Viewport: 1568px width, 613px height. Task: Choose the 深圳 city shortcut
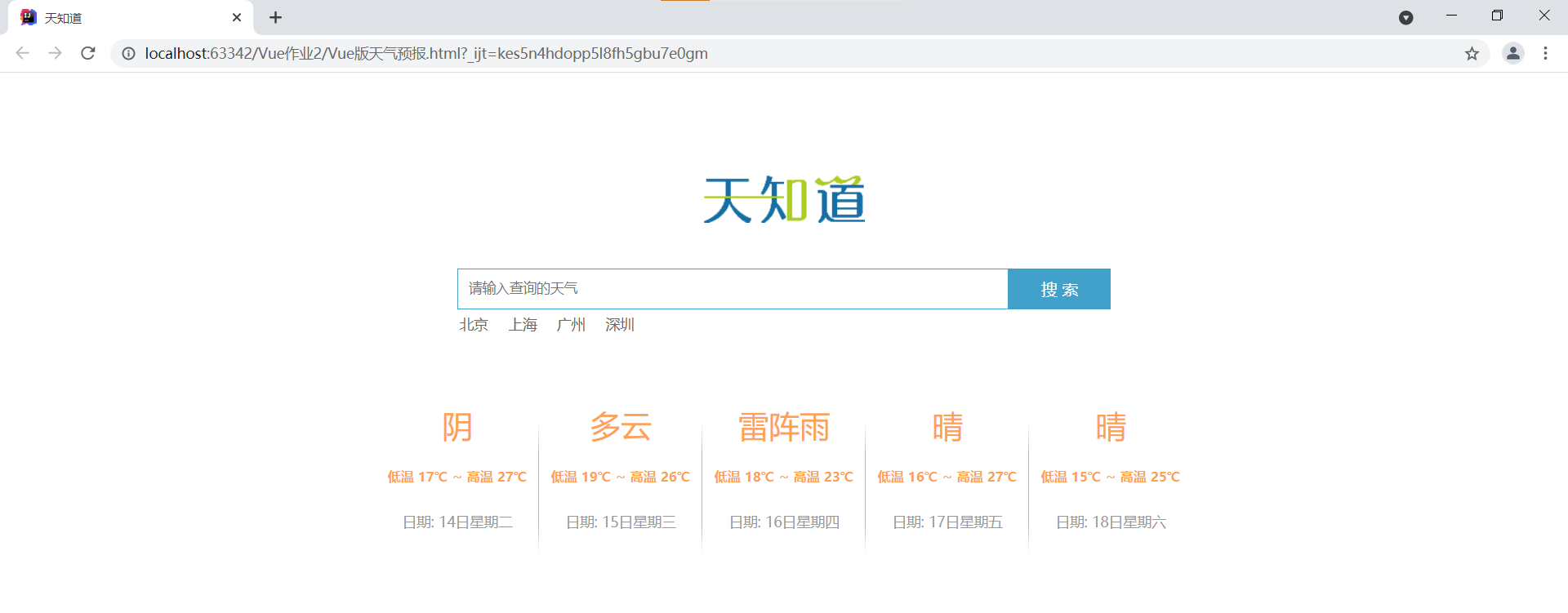tap(620, 325)
